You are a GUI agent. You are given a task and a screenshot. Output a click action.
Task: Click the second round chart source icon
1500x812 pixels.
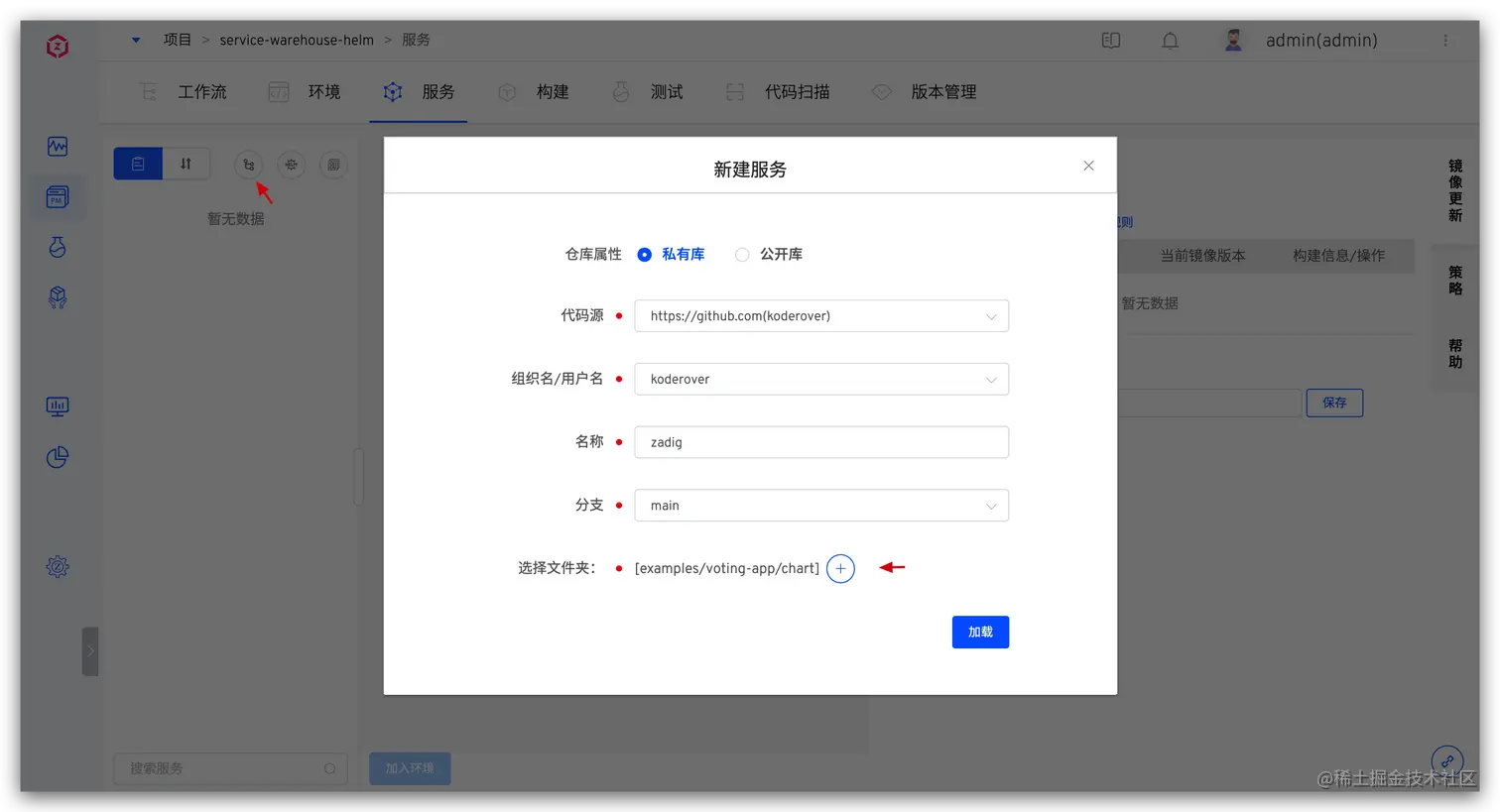[292, 165]
